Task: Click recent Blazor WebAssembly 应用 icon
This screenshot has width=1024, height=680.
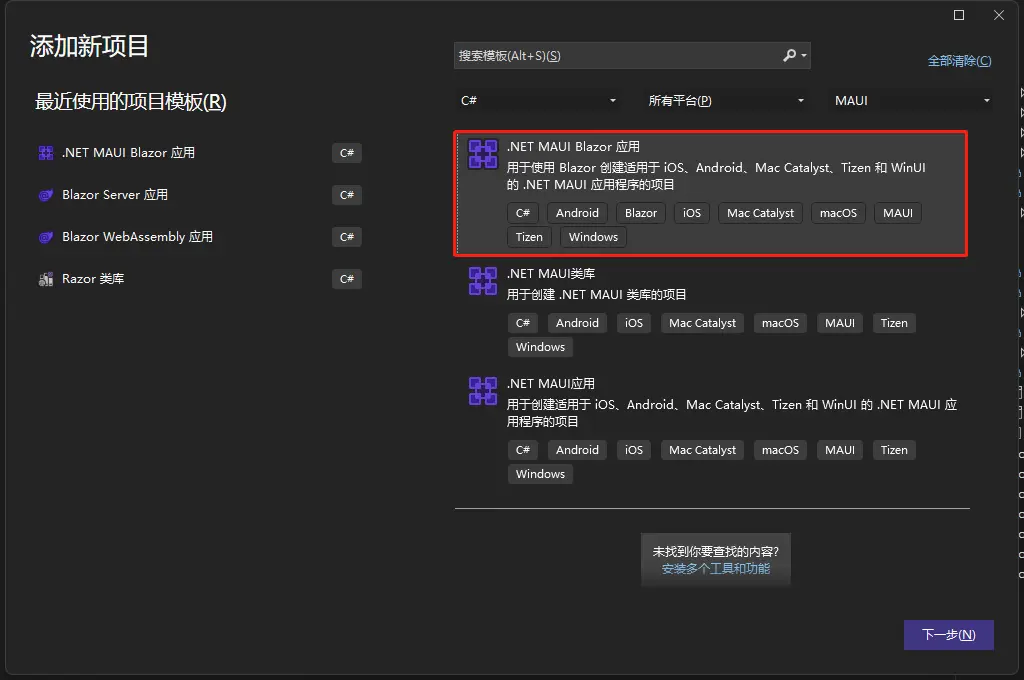Action: tap(46, 237)
